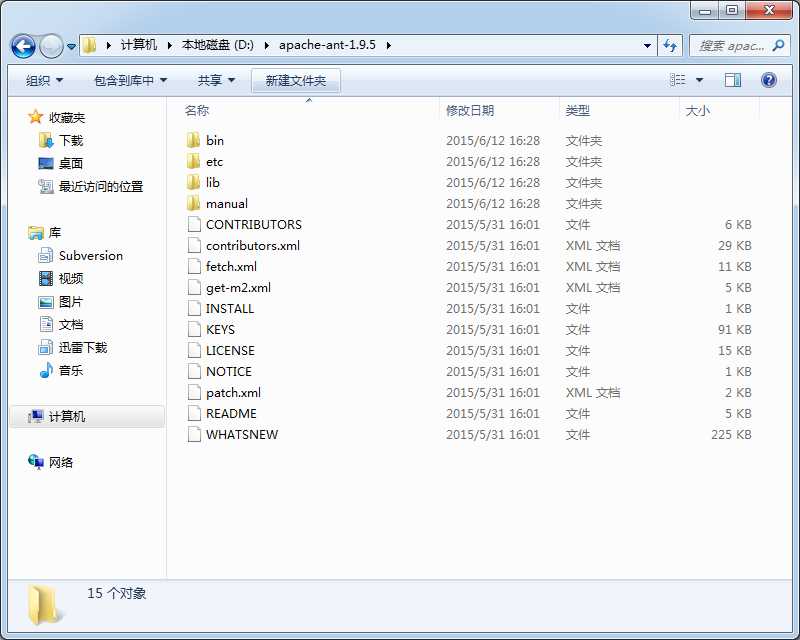
Task: Click the magnifier search icon
Action: click(779, 45)
